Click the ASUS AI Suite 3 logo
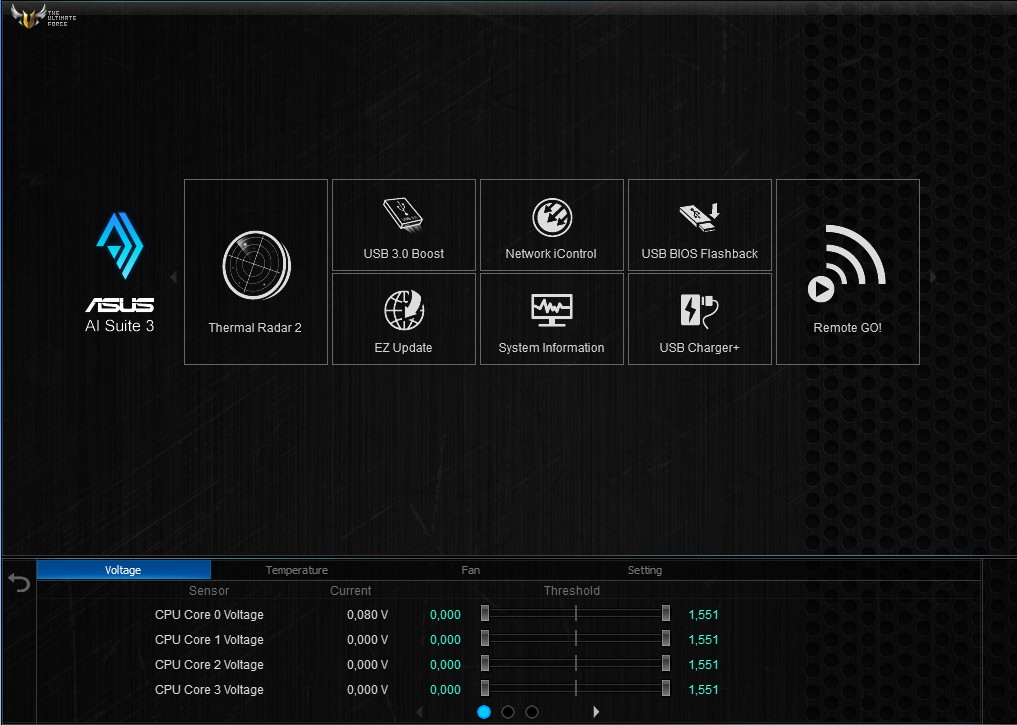Screen dimensions: 1017x725 120,272
